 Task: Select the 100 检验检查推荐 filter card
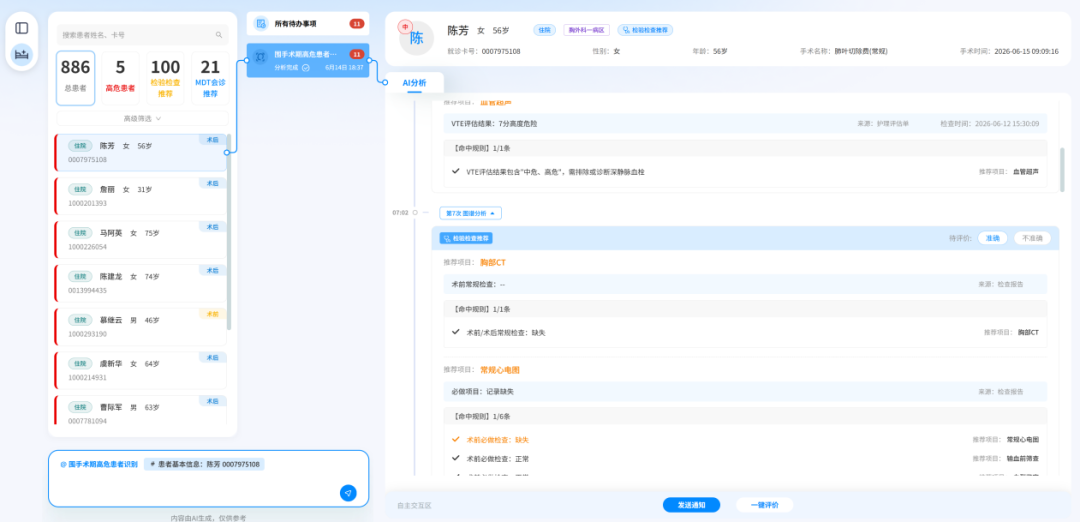[165, 78]
